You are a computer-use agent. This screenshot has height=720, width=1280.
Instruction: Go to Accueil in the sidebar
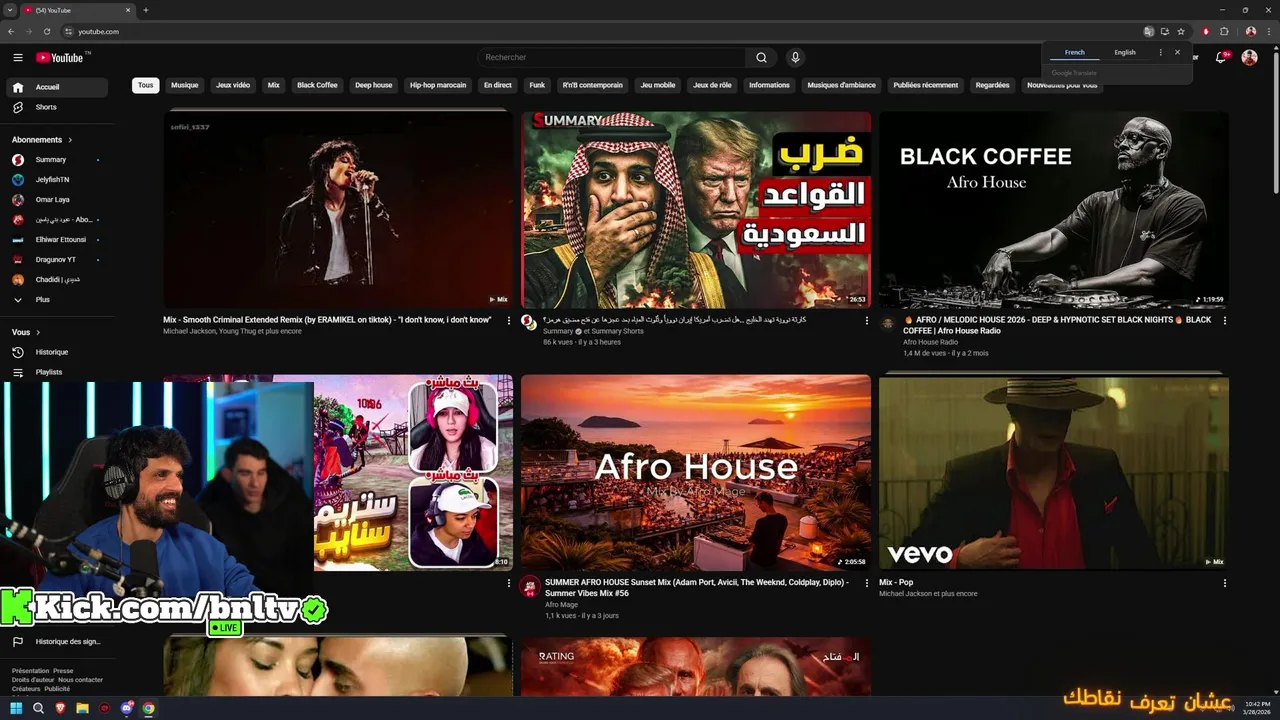tap(57, 87)
